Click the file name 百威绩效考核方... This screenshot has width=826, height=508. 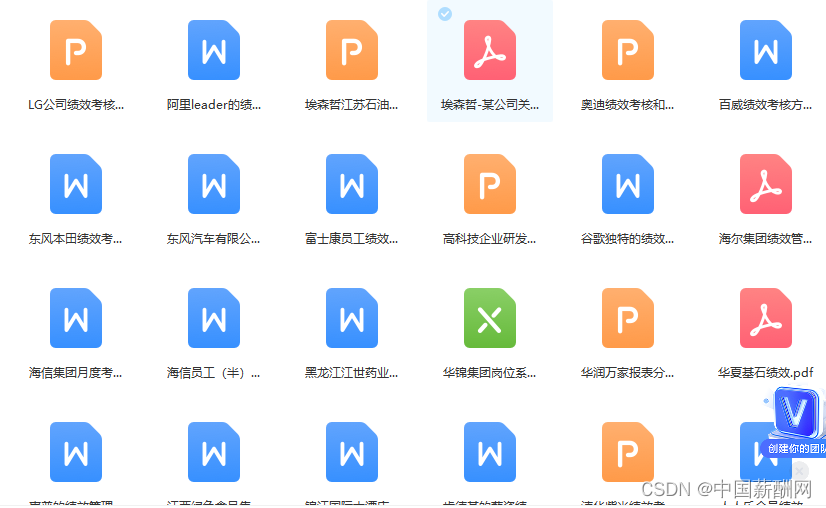766,105
